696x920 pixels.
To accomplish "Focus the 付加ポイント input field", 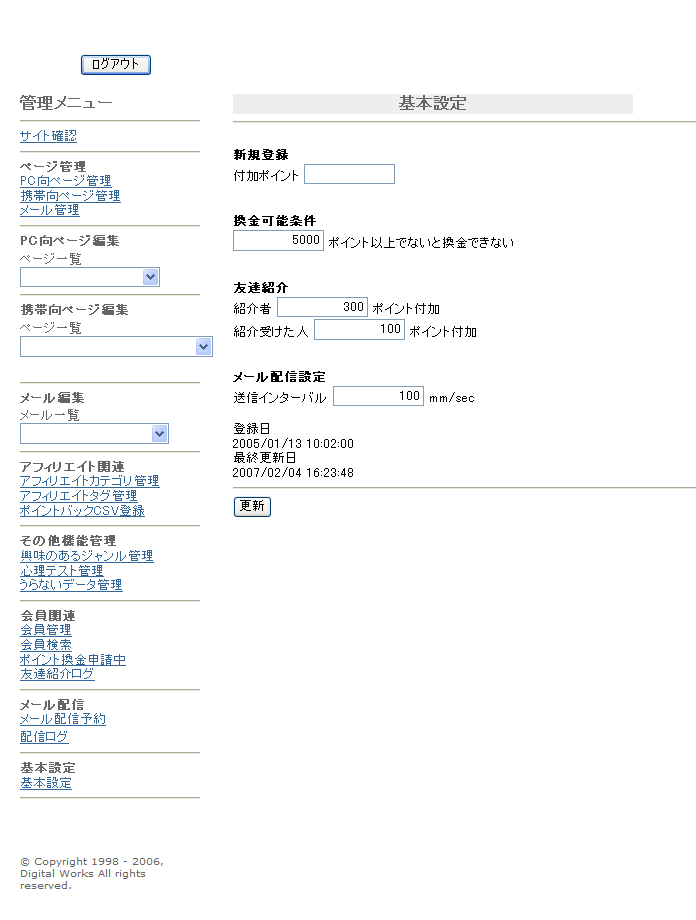I will point(349,174).
